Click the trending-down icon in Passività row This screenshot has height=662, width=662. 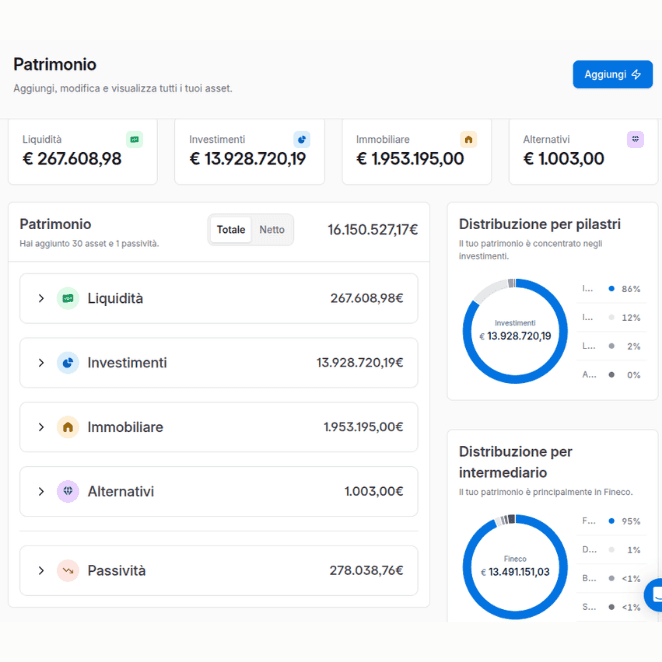pyautogui.click(x=68, y=570)
